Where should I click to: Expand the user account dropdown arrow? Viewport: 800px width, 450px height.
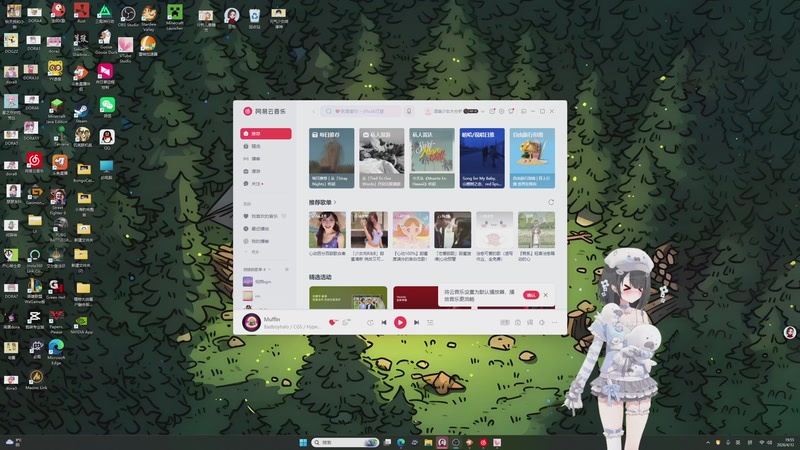point(483,111)
